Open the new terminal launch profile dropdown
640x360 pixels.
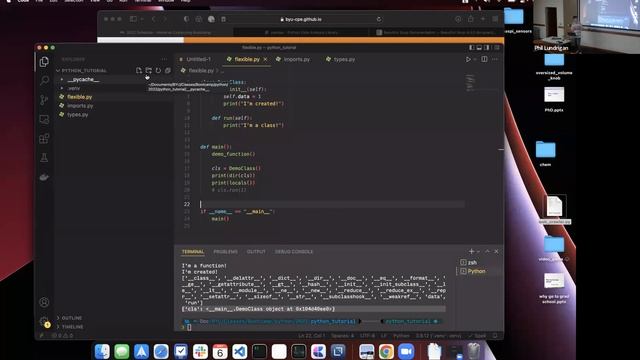(478, 251)
